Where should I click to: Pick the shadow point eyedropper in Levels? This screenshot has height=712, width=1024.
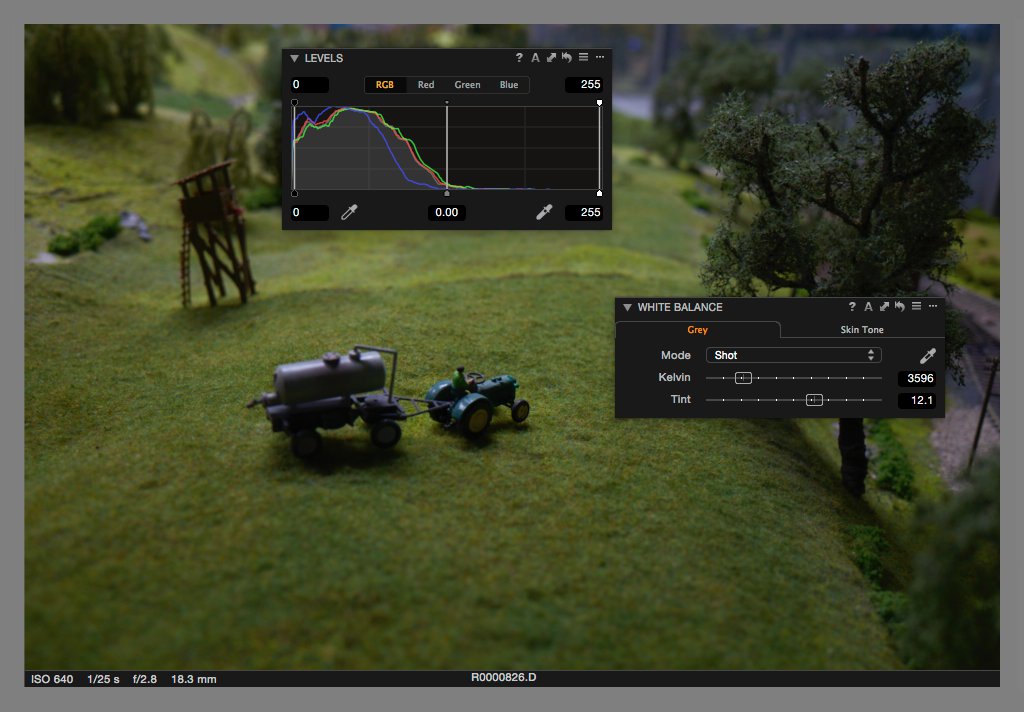tap(349, 212)
